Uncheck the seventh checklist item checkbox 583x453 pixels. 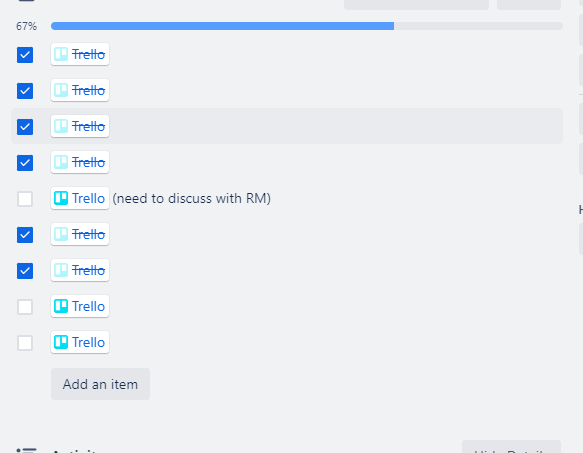25,271
